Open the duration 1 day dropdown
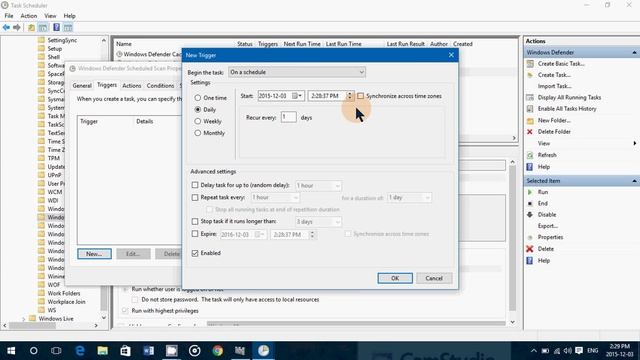Viewport: 640px width, 360px height. (x=409, y=198)
